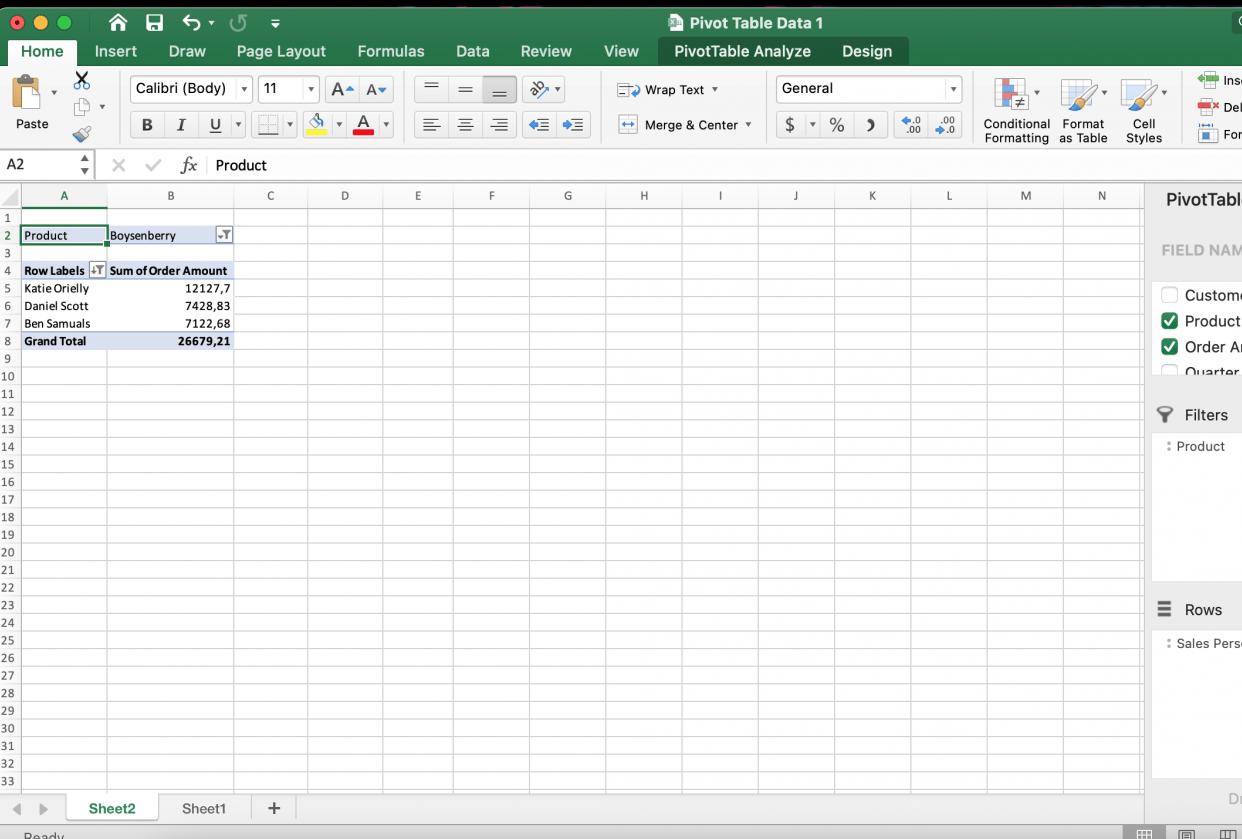This screenshot has width=1242, height=839.
Task: Click the Increase Indent icon
Action: coord(573,124)
